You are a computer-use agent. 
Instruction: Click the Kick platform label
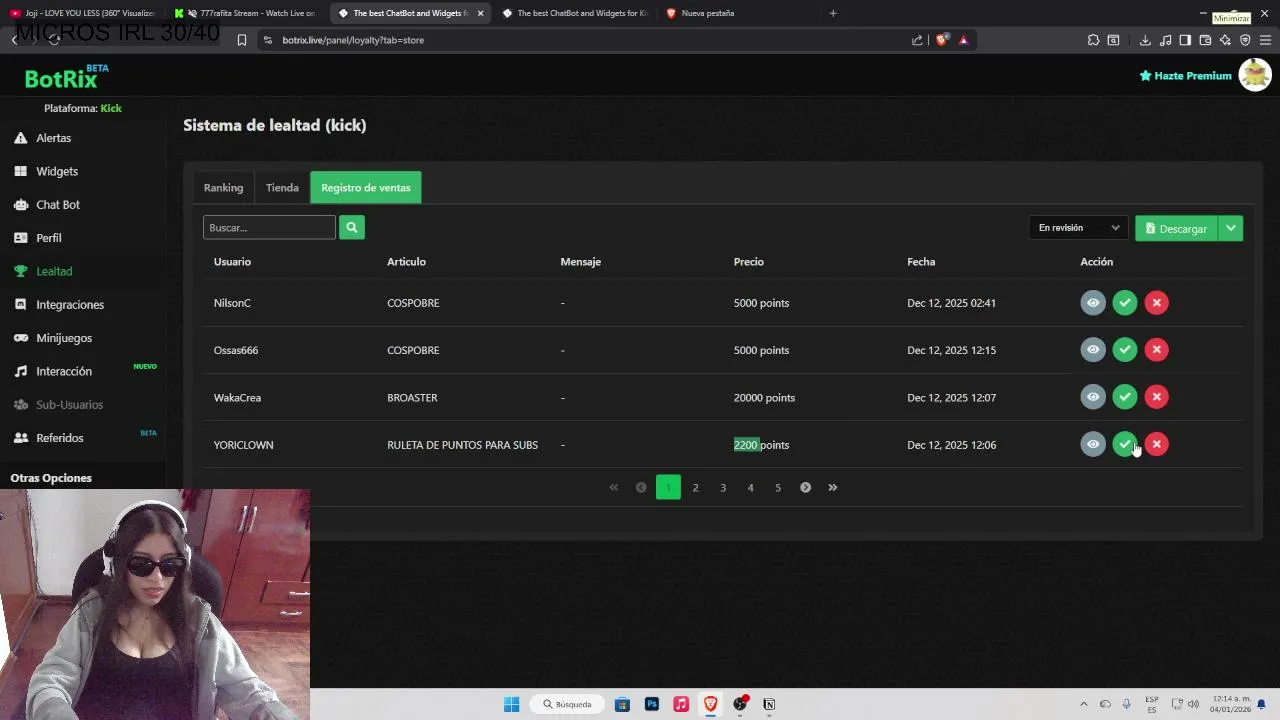pos(111,108)
